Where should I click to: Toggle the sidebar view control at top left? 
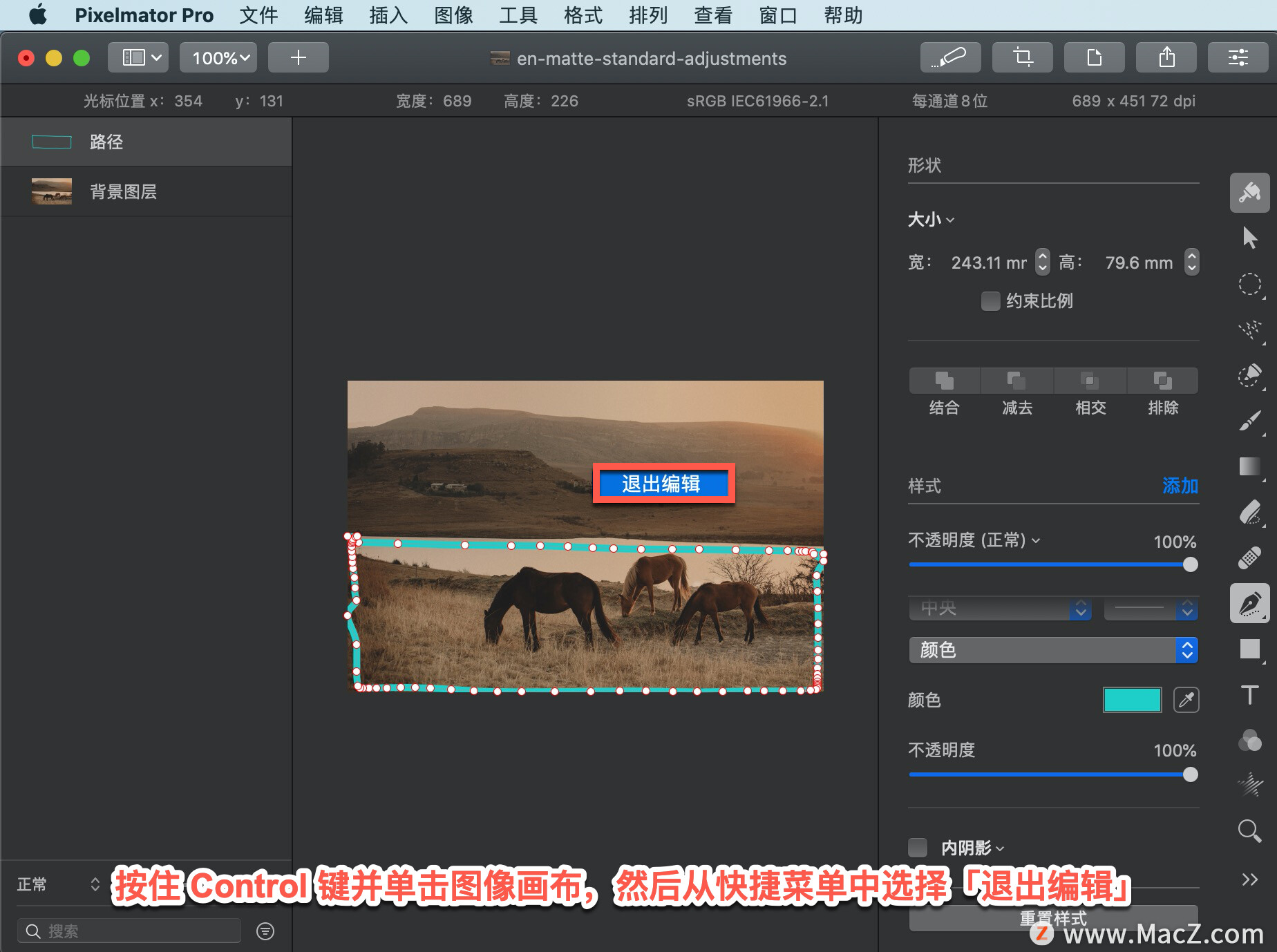(138, 57)
